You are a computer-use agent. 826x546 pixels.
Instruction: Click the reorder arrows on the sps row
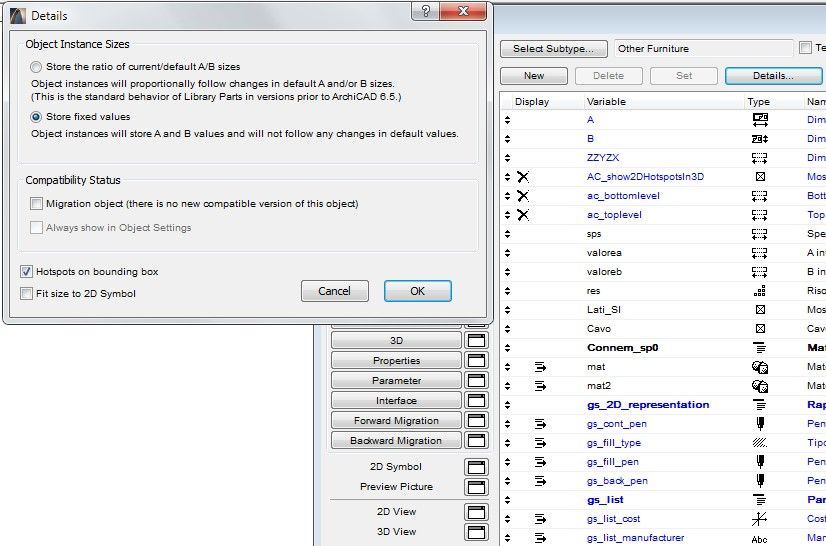[x=507, y=233]
